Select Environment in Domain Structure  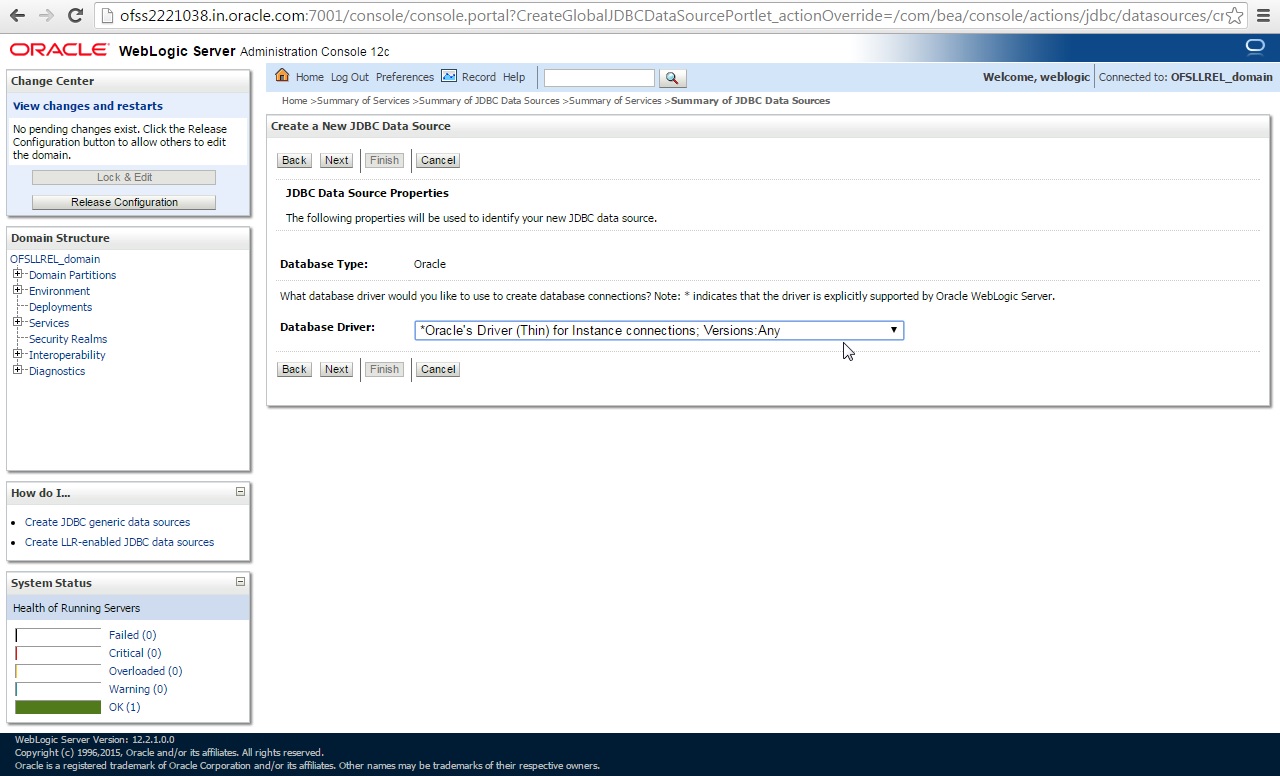(x=59, y=291)
